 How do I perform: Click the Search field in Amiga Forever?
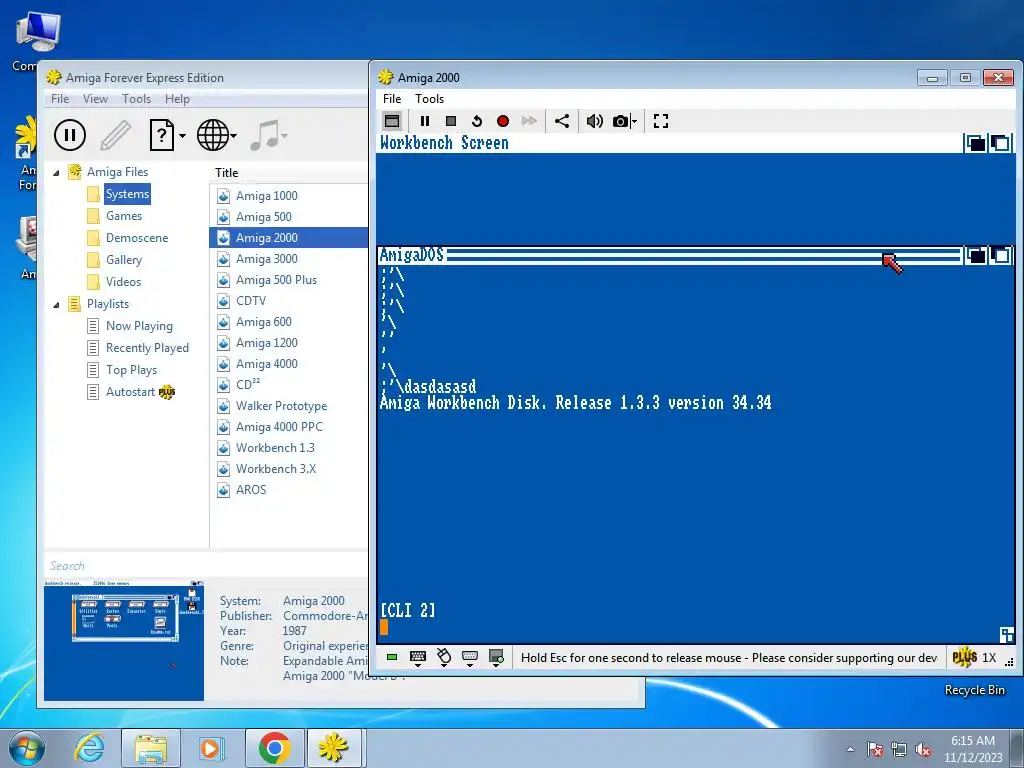tap(206, 566)
